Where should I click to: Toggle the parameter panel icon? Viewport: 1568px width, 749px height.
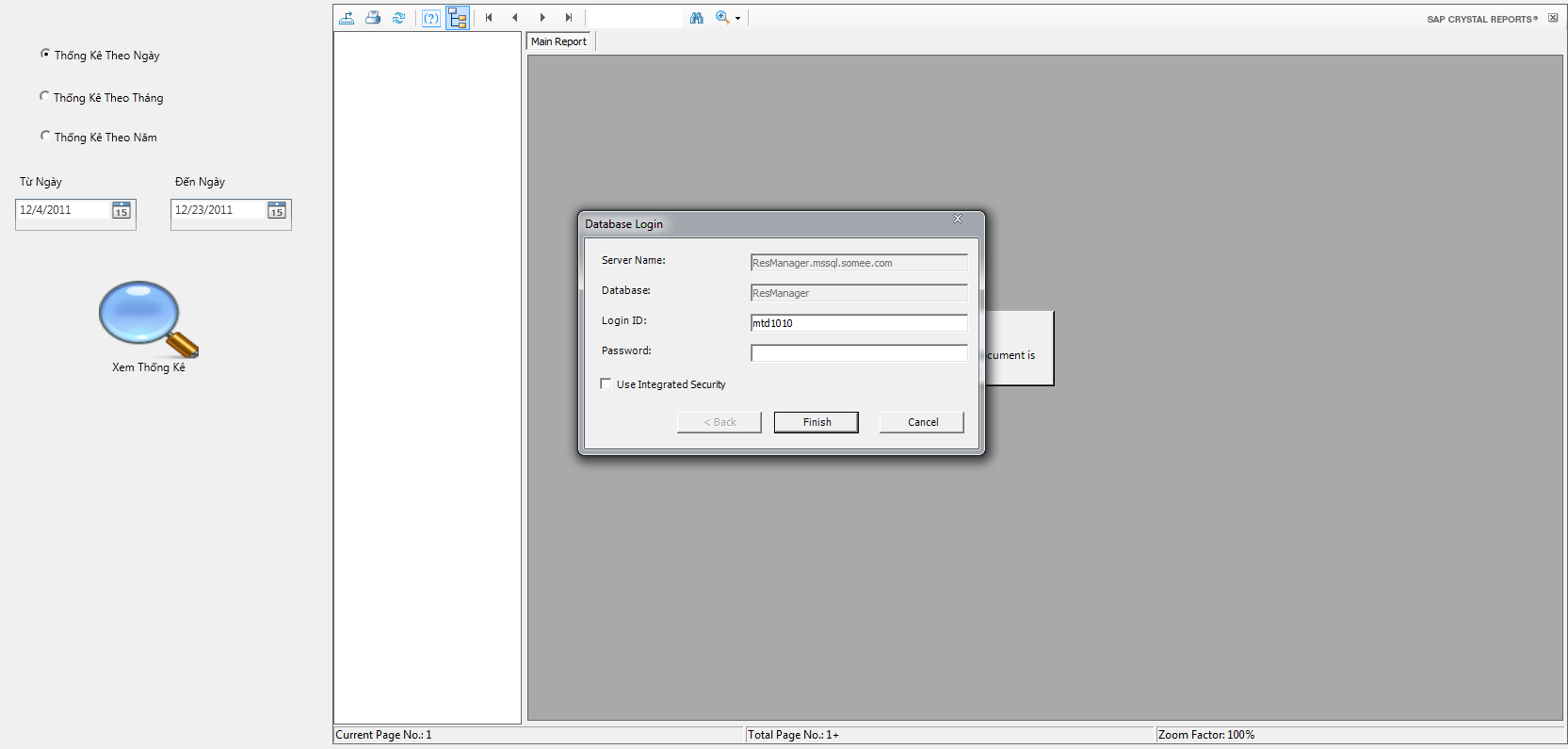(431, 18)
